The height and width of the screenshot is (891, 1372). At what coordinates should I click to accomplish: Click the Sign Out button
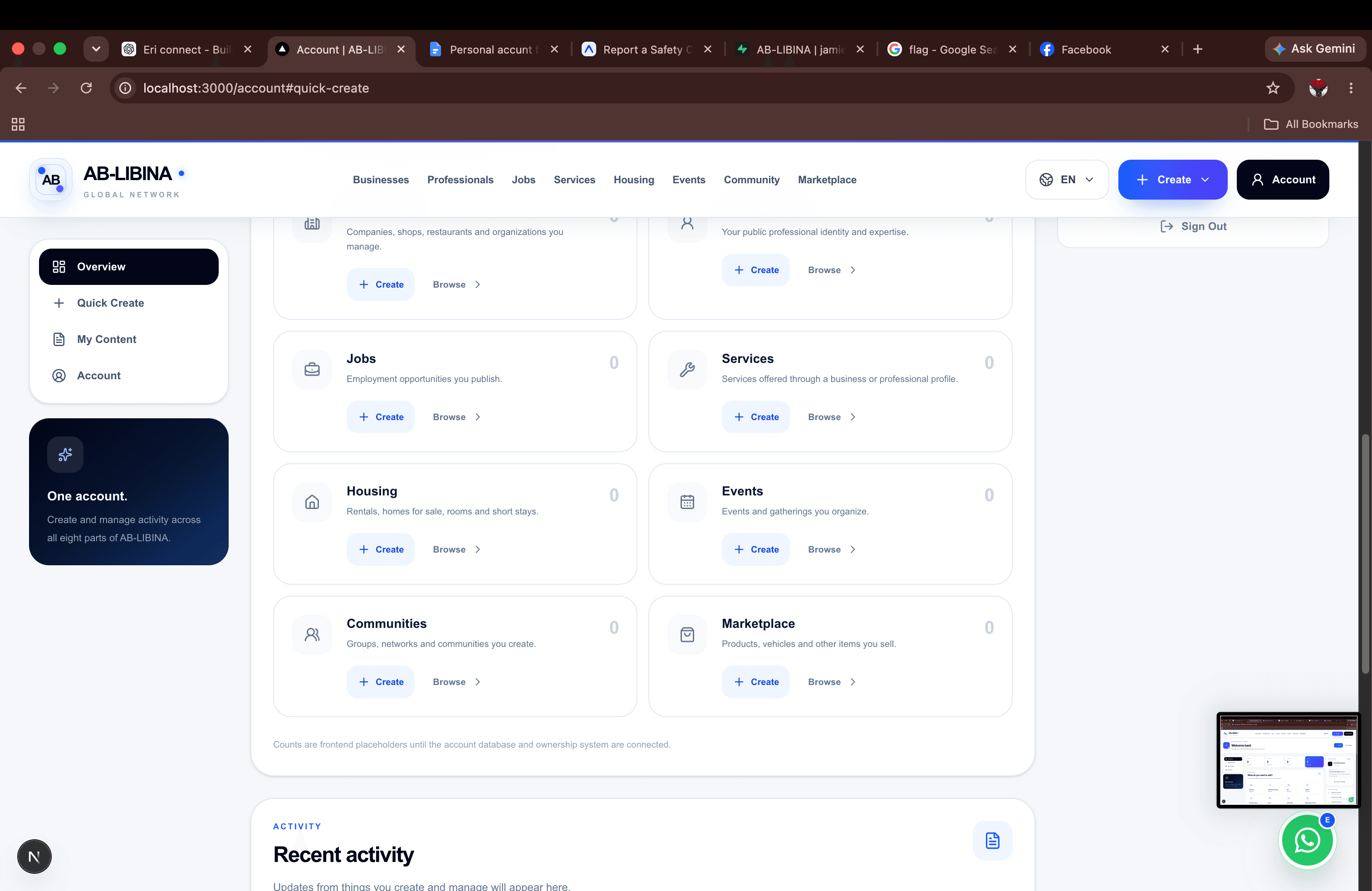coord(1193,226)
